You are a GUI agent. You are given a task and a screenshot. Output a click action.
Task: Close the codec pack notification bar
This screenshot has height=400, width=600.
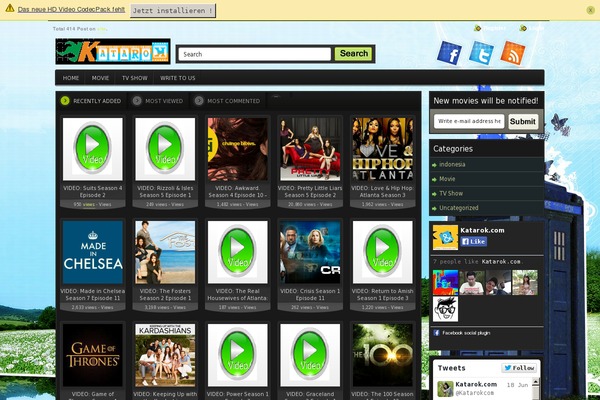pos(590,10)
